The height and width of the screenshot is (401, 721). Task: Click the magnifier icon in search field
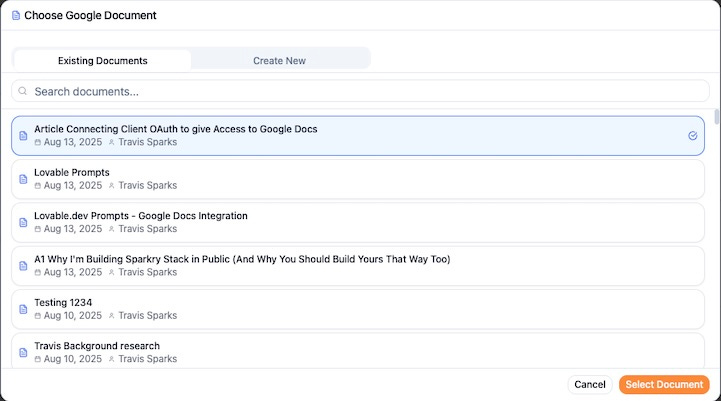click(x=23, y=91)
